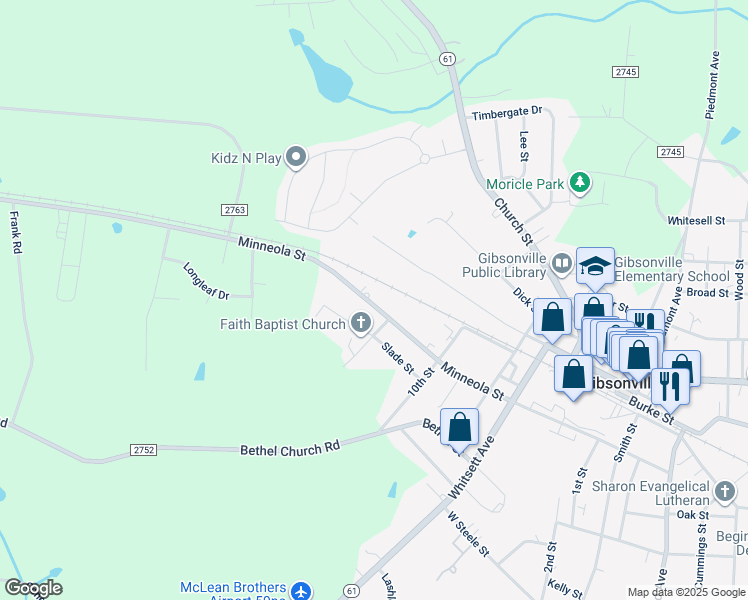Click the Longleaf Dr street label

[x=206, y=281]
